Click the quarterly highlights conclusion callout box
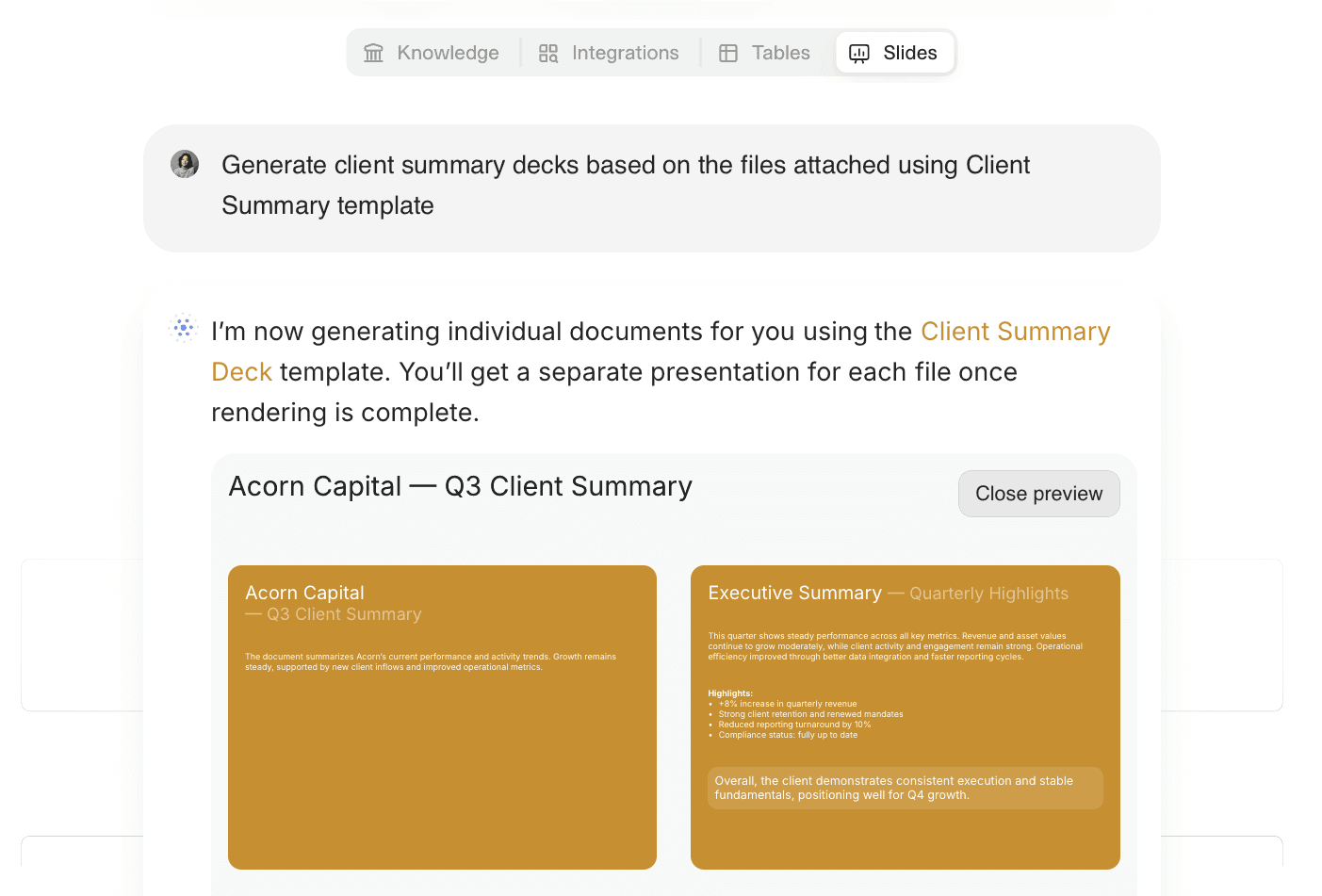 [x=905, y=788]
